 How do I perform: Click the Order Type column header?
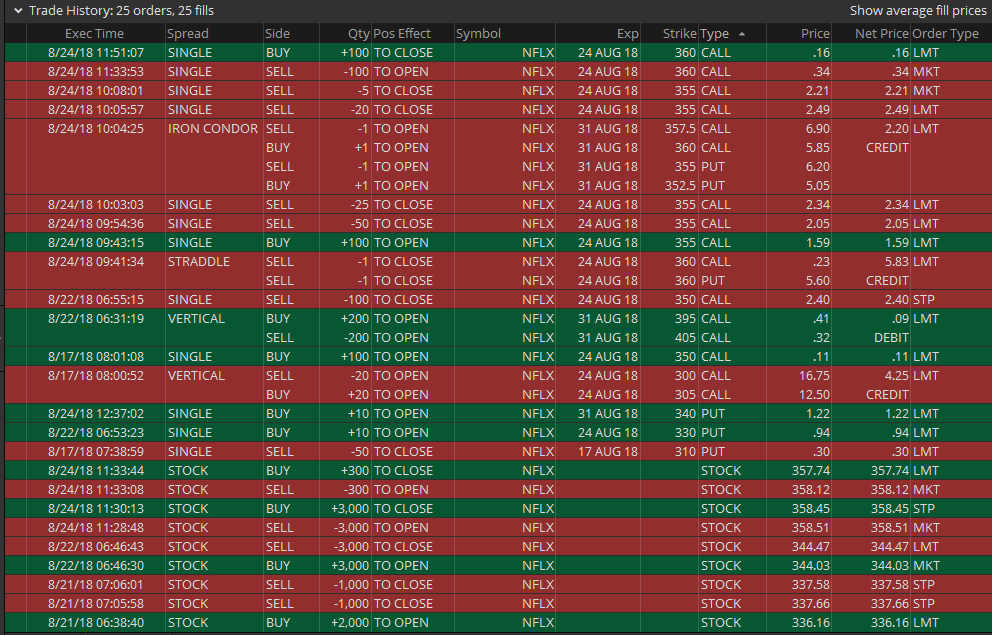click(x=945, y=34)
